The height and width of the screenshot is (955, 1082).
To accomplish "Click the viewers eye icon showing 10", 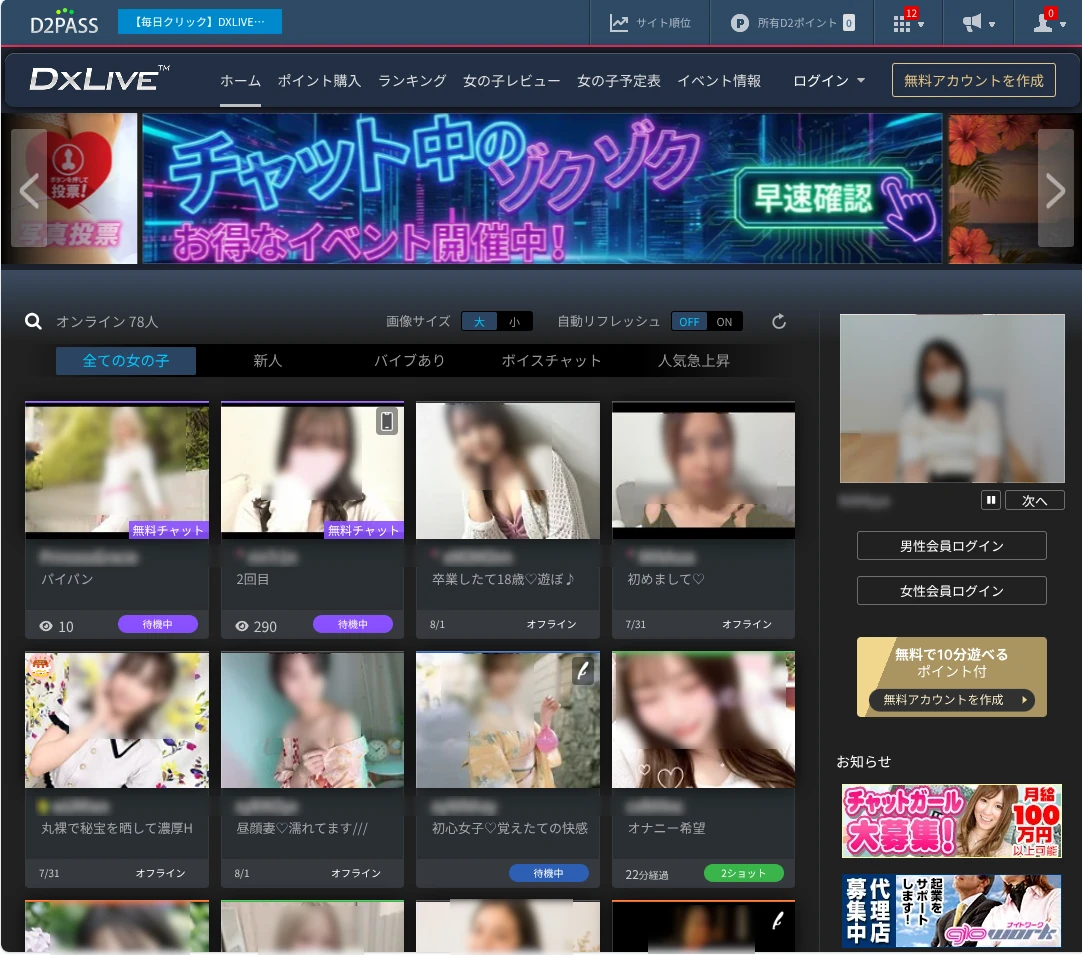I will (x=46, y=627).
